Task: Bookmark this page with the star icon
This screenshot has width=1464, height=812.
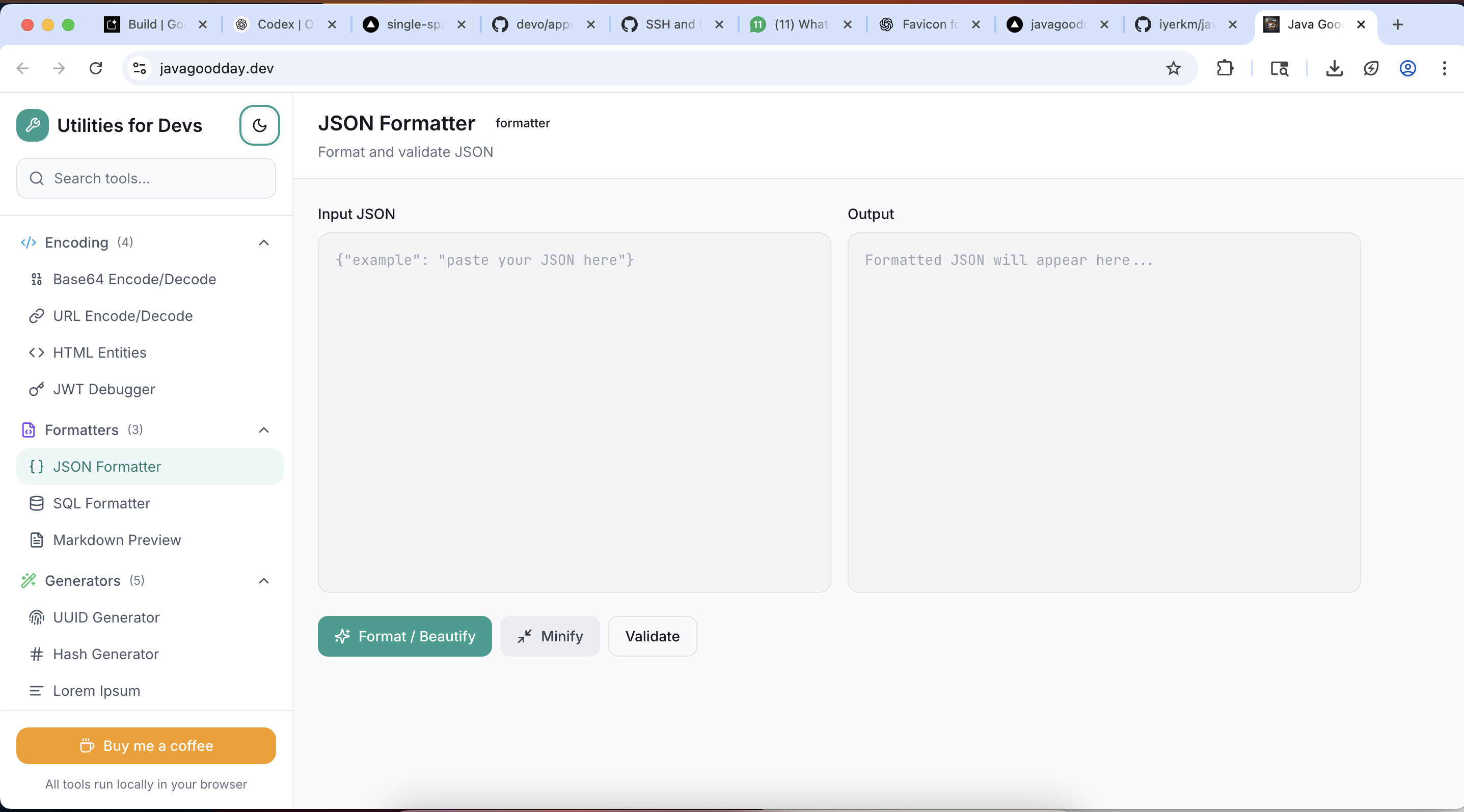Action: 1173,68
